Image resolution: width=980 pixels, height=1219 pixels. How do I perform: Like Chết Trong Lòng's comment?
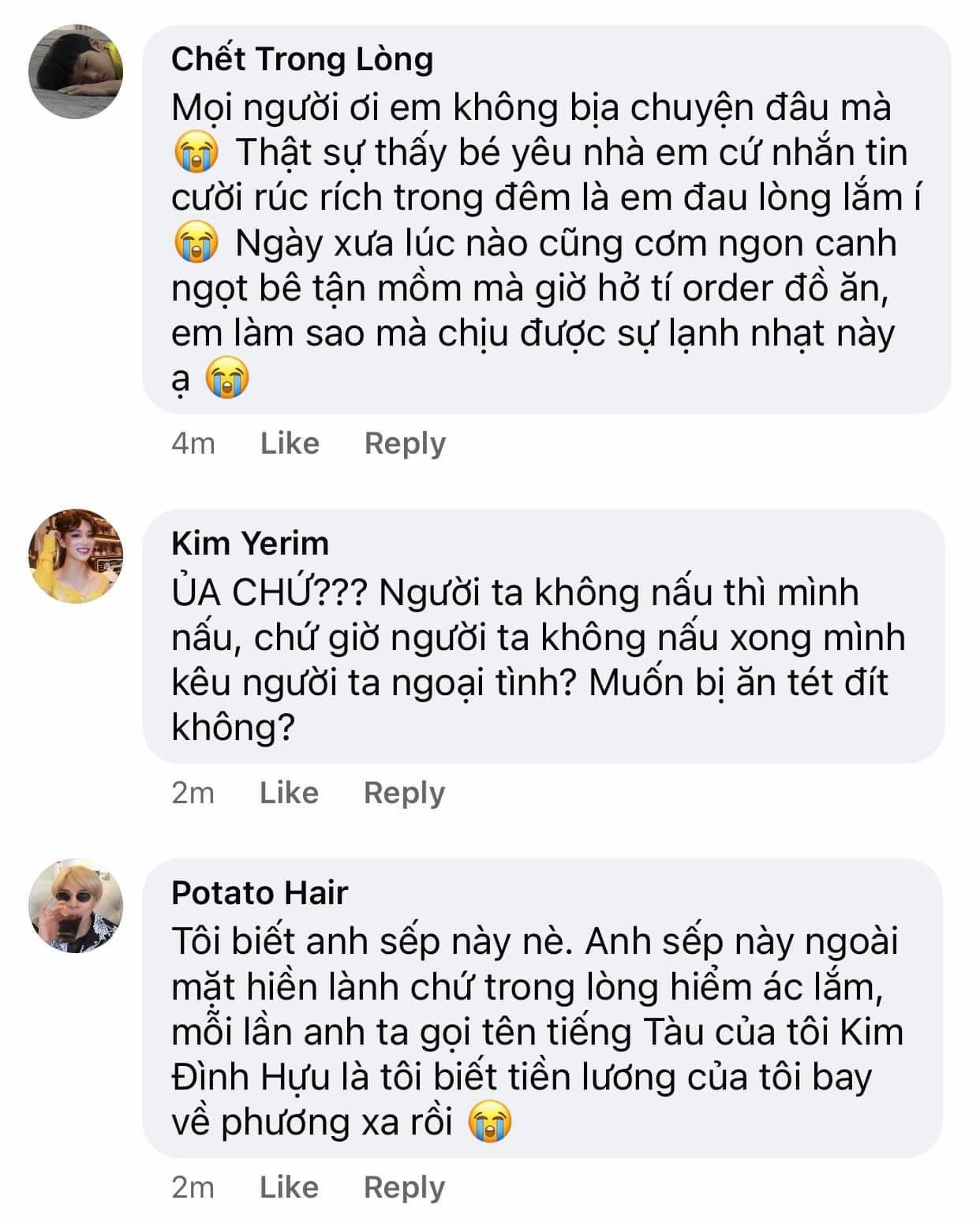[x=290, y=443]
